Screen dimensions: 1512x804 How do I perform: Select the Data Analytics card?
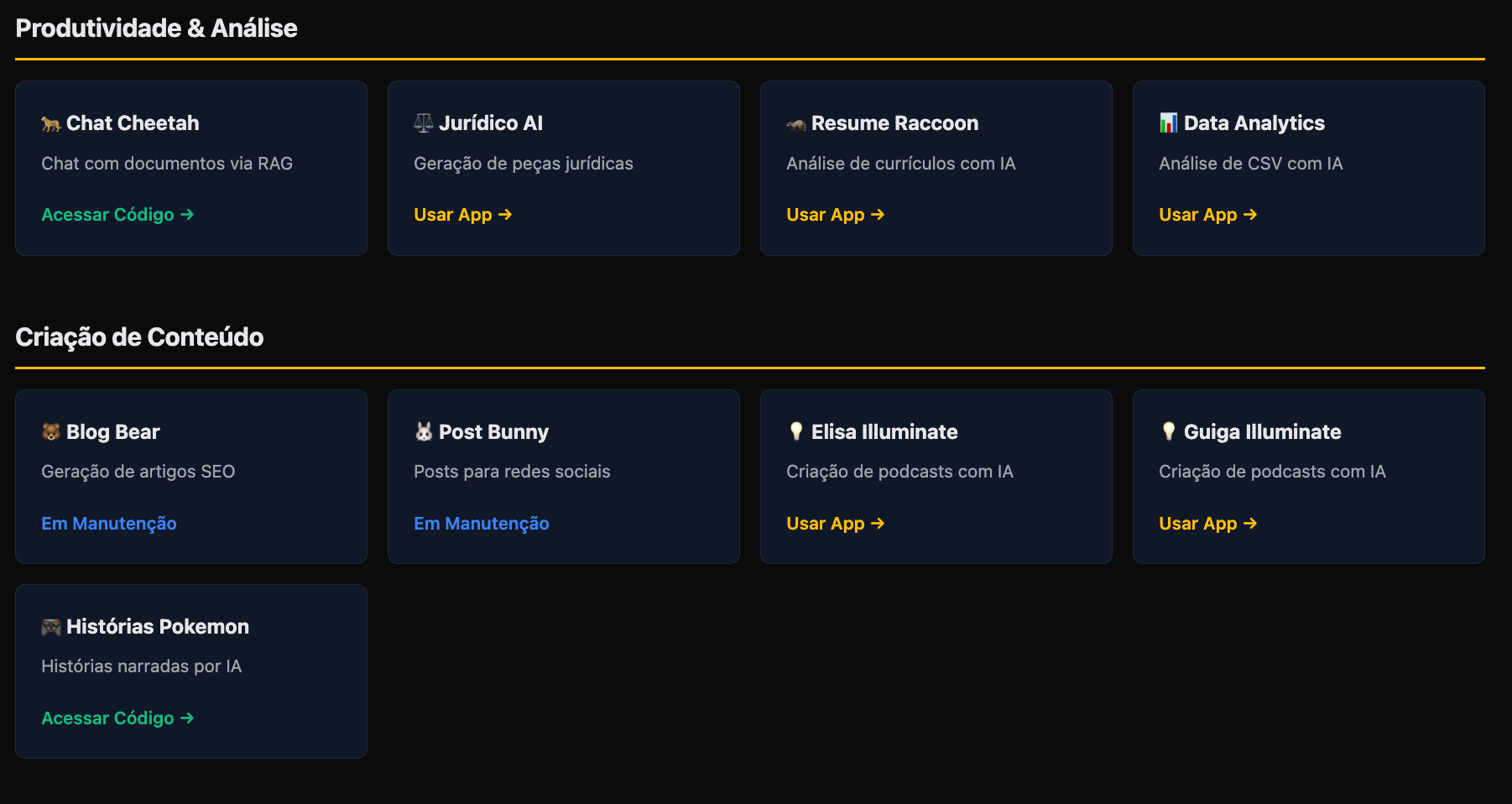pos(1308,168)
